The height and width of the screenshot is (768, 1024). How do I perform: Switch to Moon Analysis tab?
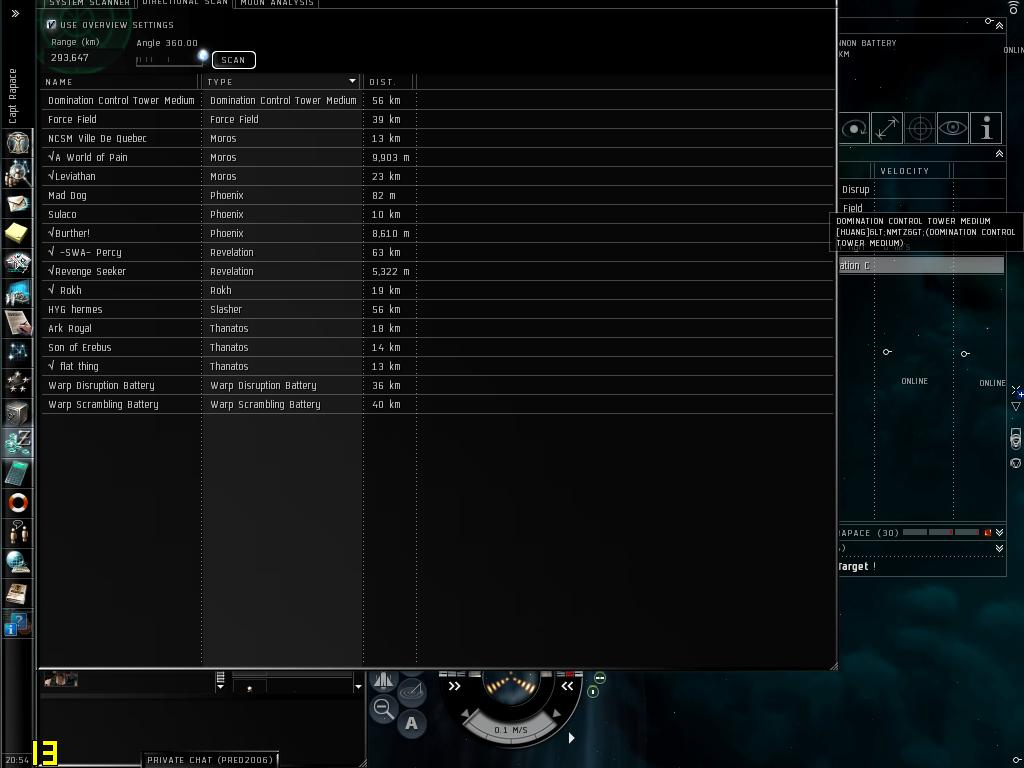[277, 3]
